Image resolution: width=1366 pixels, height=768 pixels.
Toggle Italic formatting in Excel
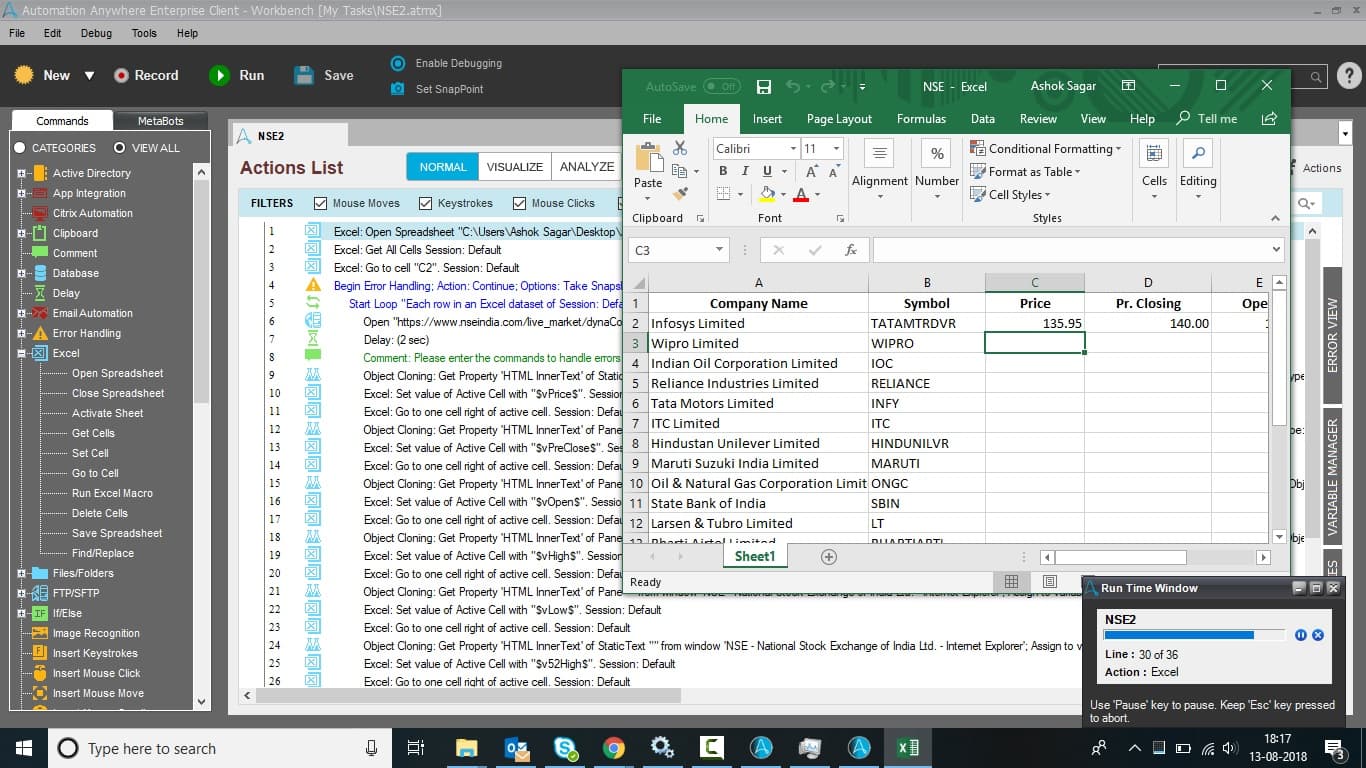pos(745,171)
